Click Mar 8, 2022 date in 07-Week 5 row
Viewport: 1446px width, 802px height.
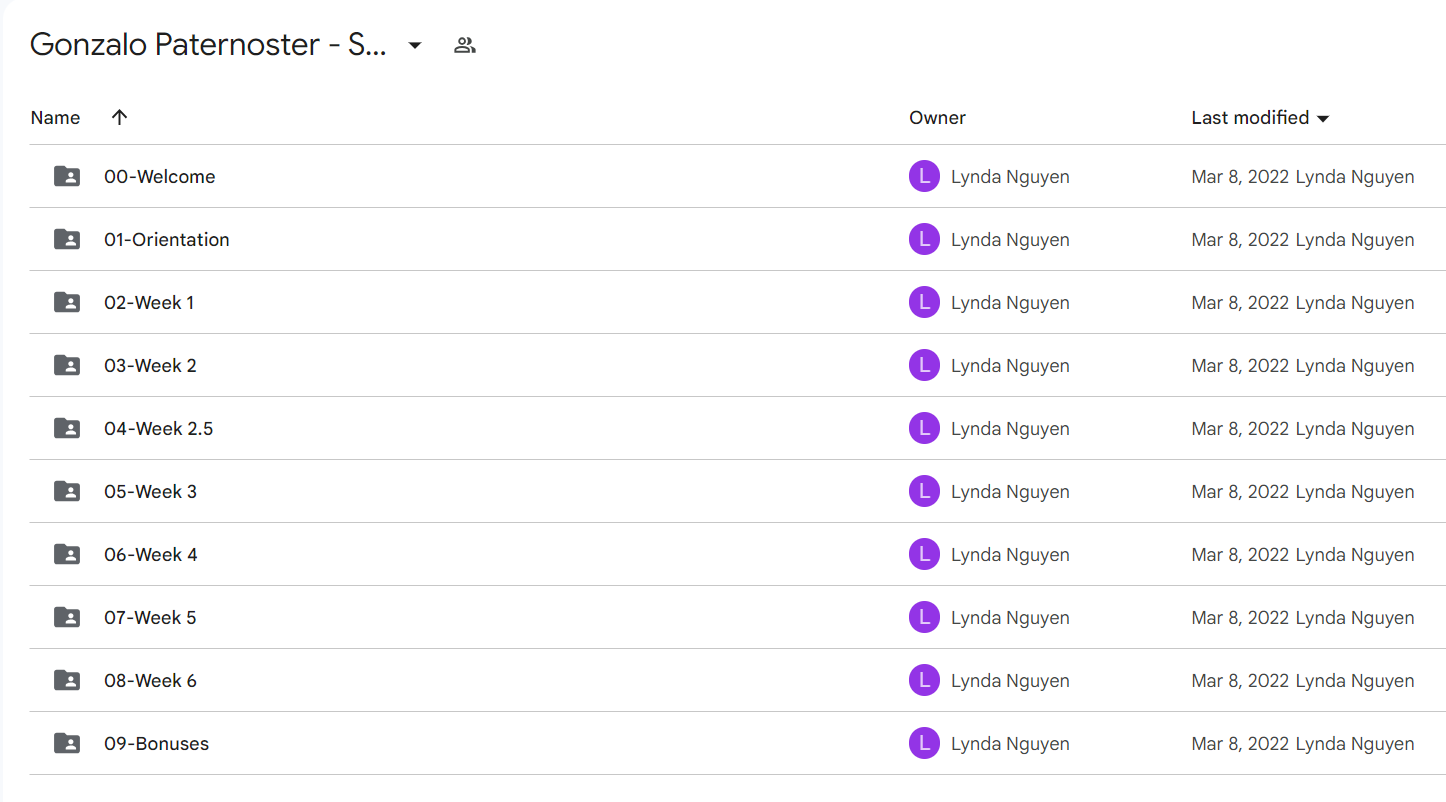coord(1240,618)
